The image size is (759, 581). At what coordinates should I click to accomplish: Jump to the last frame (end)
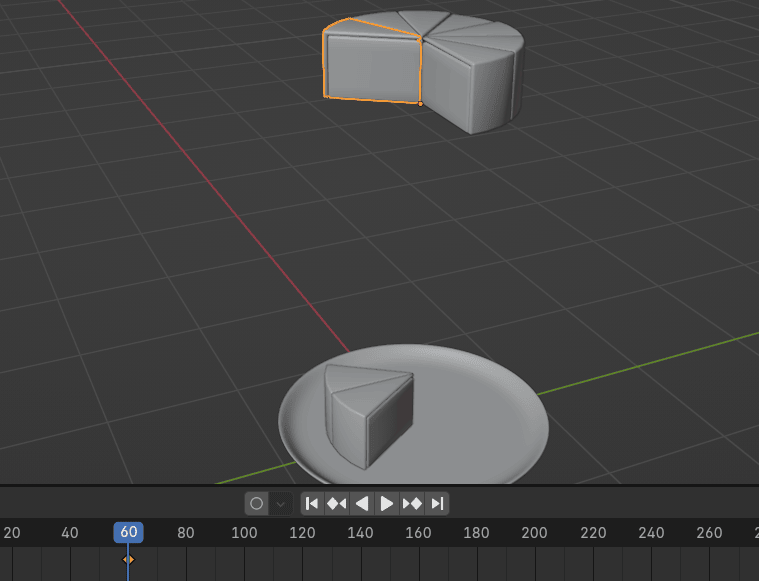[437, 503]
